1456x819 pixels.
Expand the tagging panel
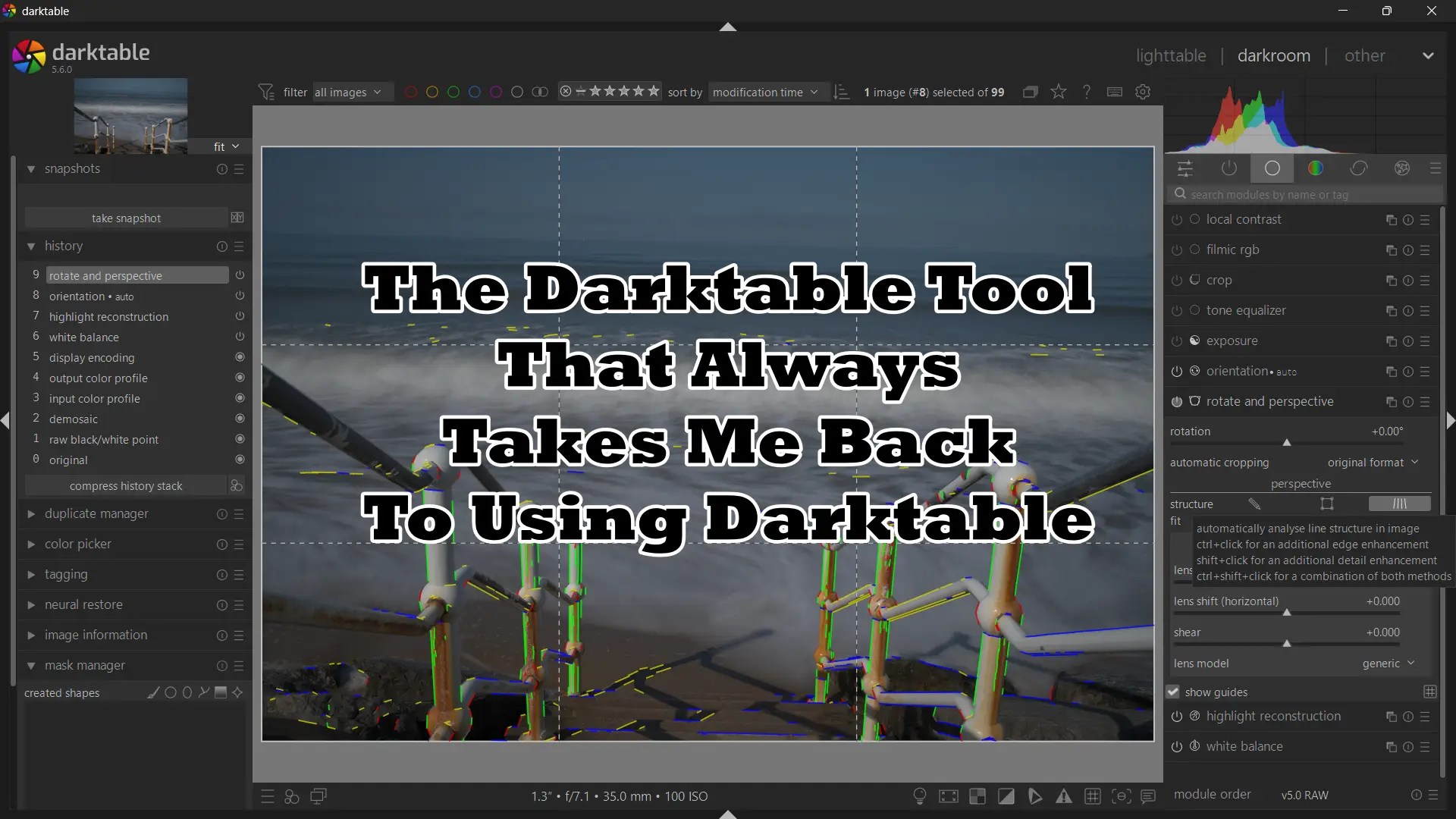[31, 575]
